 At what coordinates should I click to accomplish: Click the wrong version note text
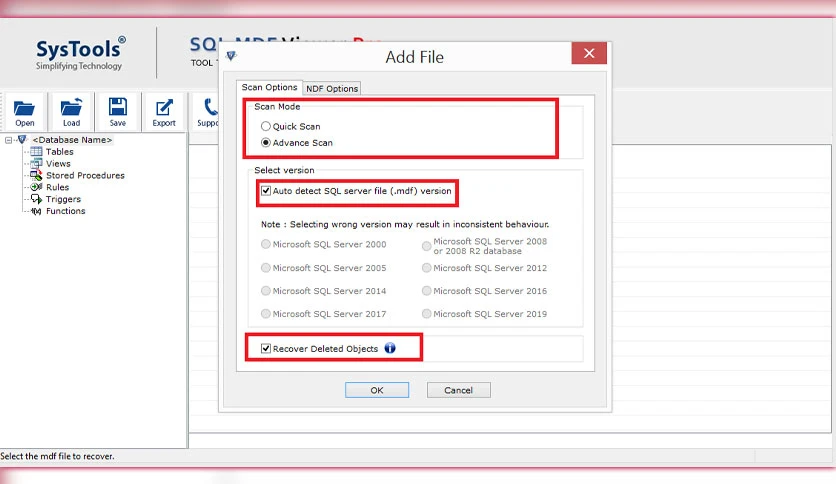405,224
